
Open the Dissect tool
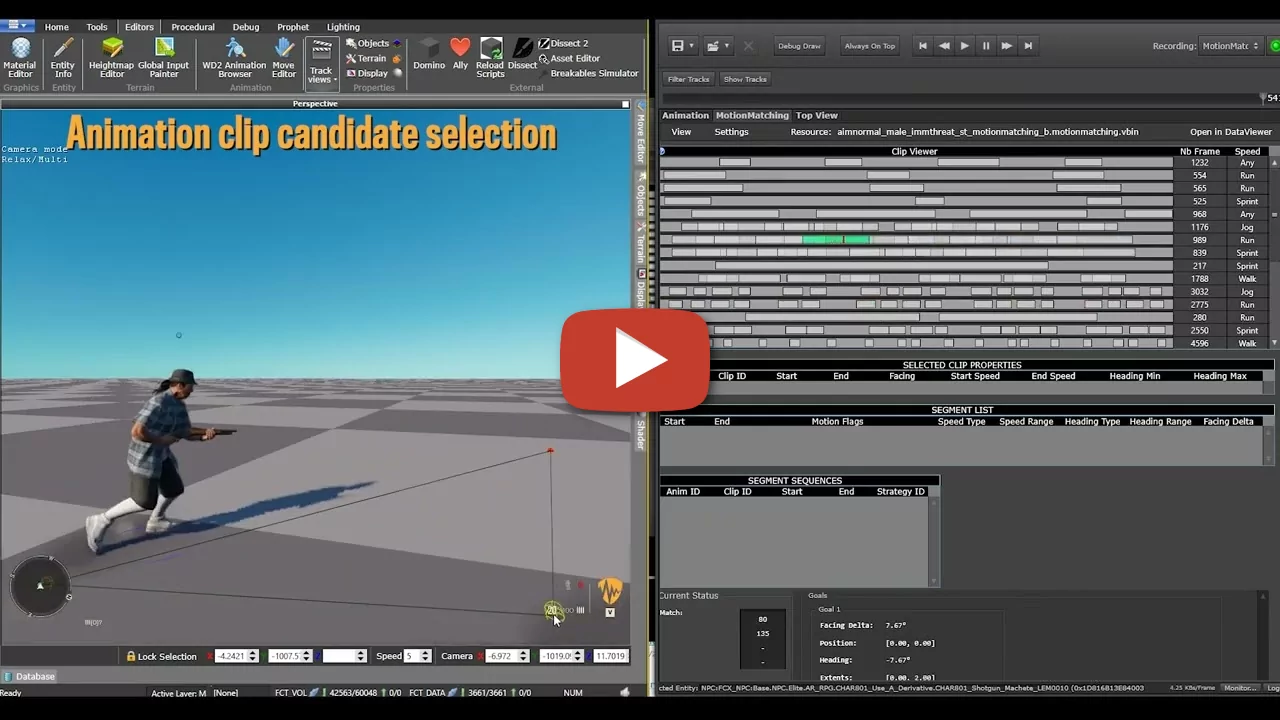522,54
